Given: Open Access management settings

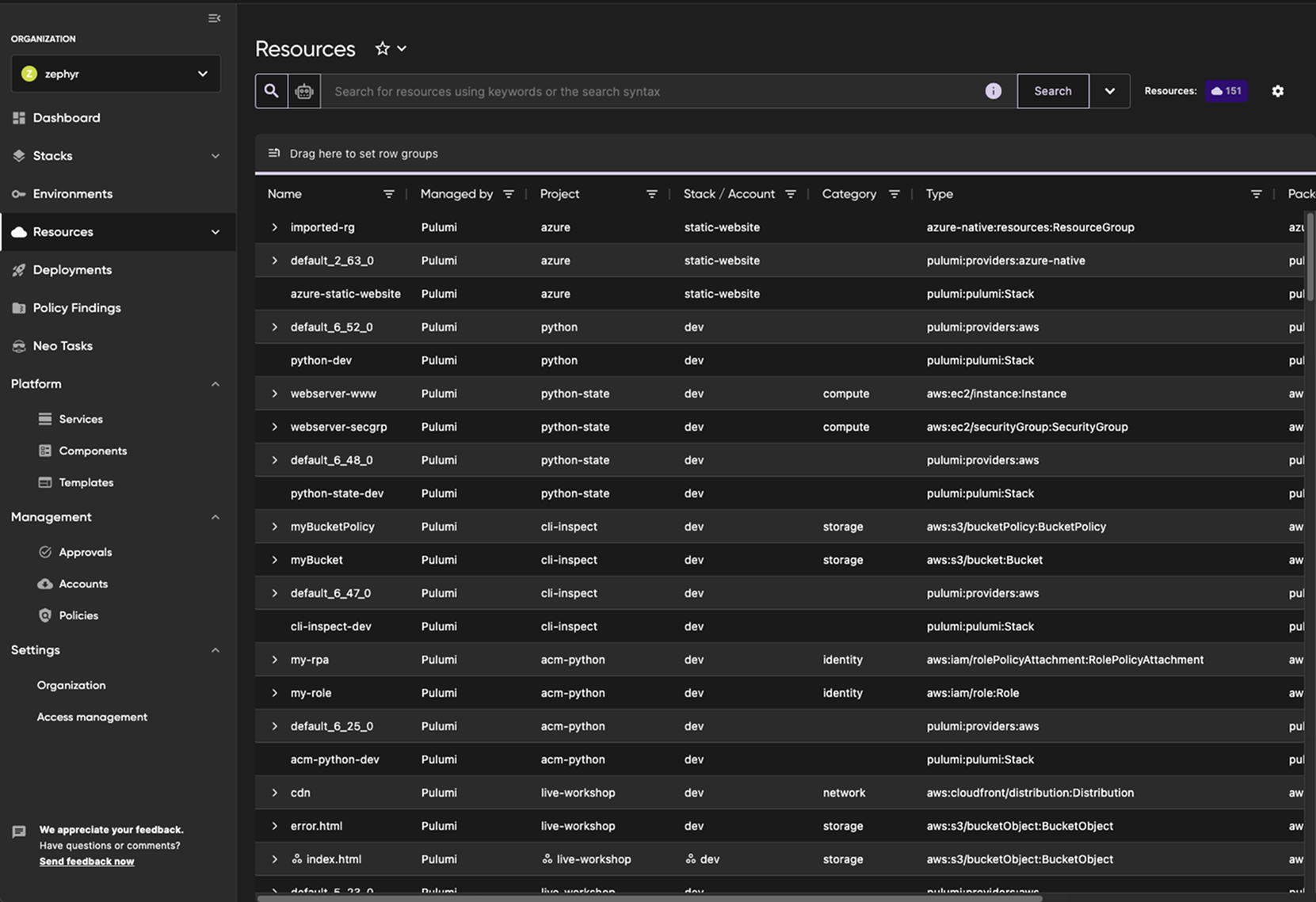Looking at the screenshot, I should [x=92, y=717].
